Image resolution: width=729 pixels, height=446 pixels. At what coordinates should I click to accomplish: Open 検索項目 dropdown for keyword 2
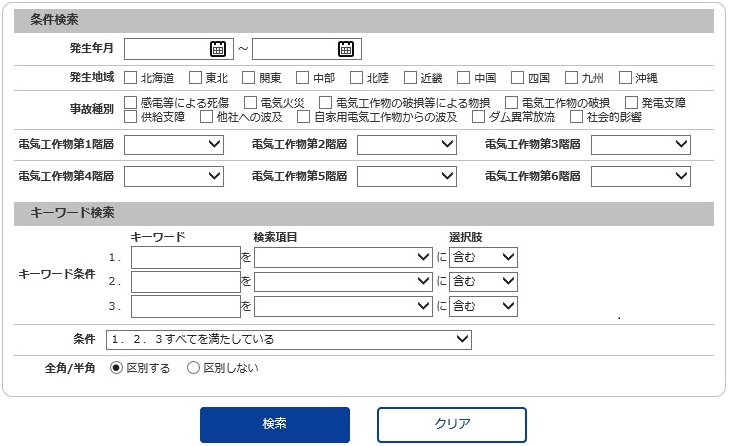344,281
